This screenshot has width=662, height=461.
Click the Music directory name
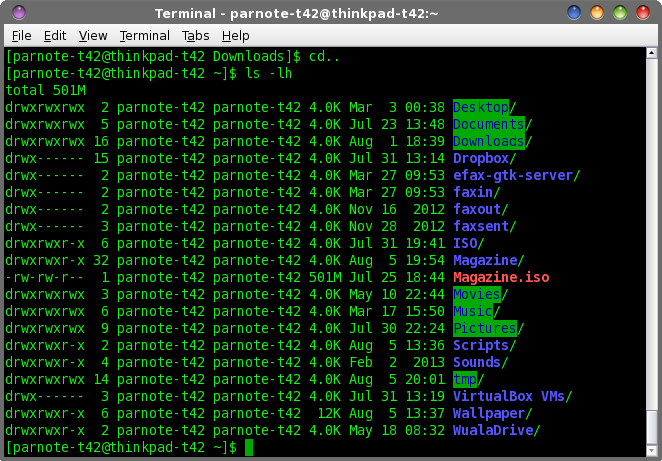point(473,312)
